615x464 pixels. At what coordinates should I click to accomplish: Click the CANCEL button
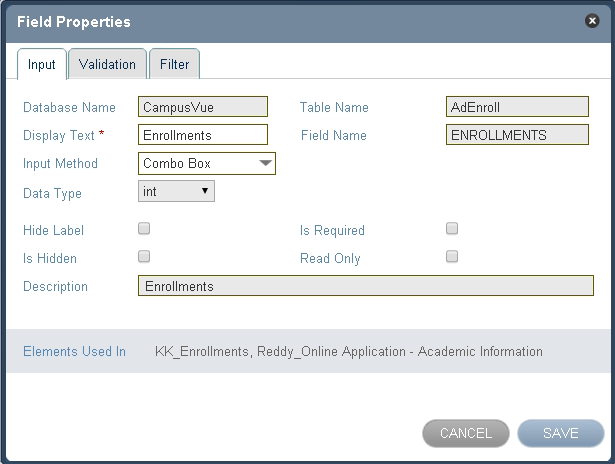pyautogui.click(x=466, y=433)
